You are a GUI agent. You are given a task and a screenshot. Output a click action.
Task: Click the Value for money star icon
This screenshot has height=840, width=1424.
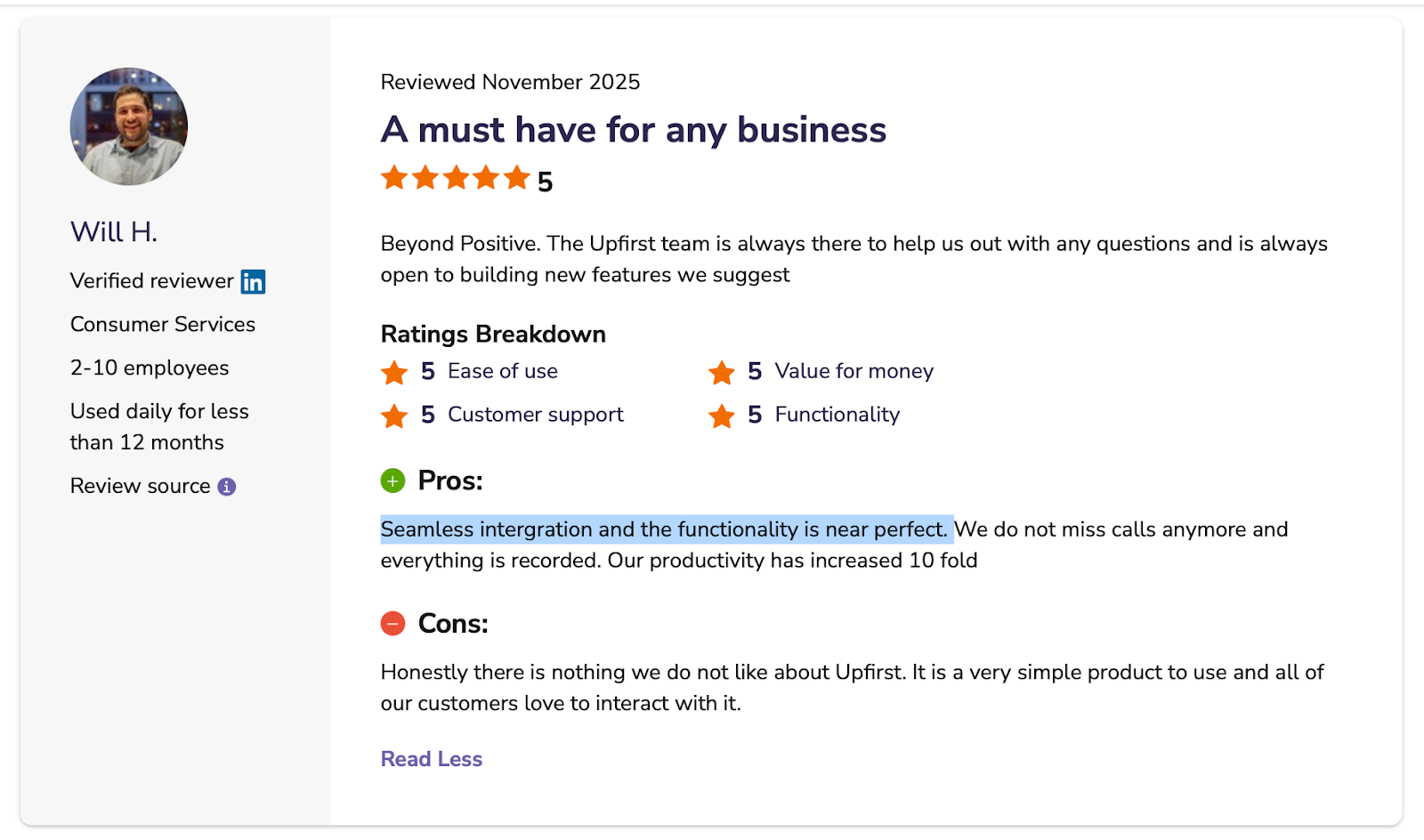(x=721, y=372)
